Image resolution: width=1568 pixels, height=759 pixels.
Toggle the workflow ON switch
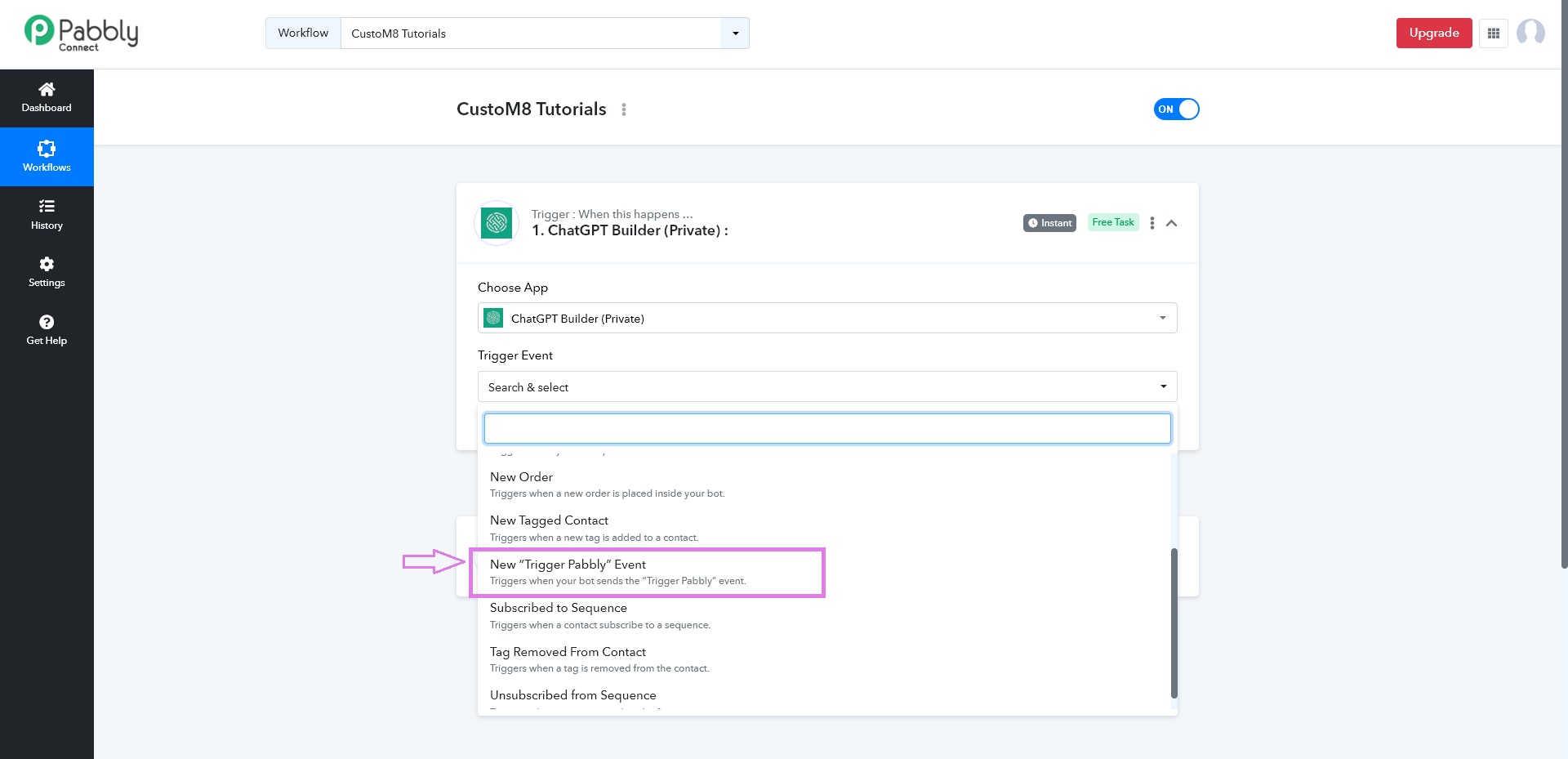tap(1176, 109)
